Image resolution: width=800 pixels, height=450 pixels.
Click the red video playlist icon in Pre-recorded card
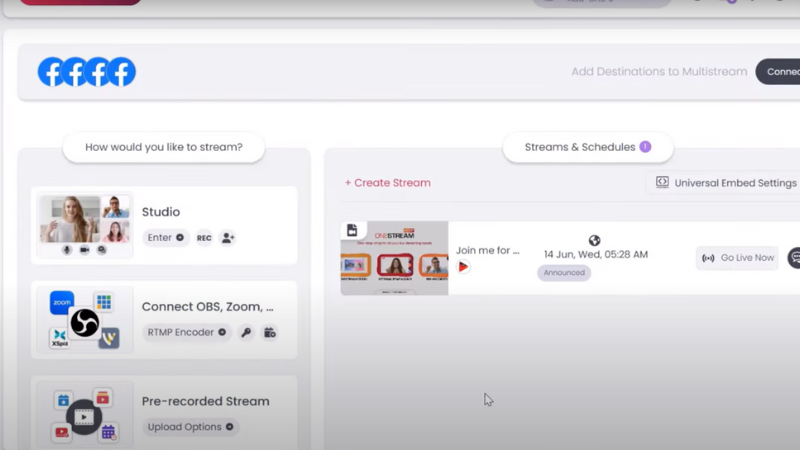(x=62, y=433)
